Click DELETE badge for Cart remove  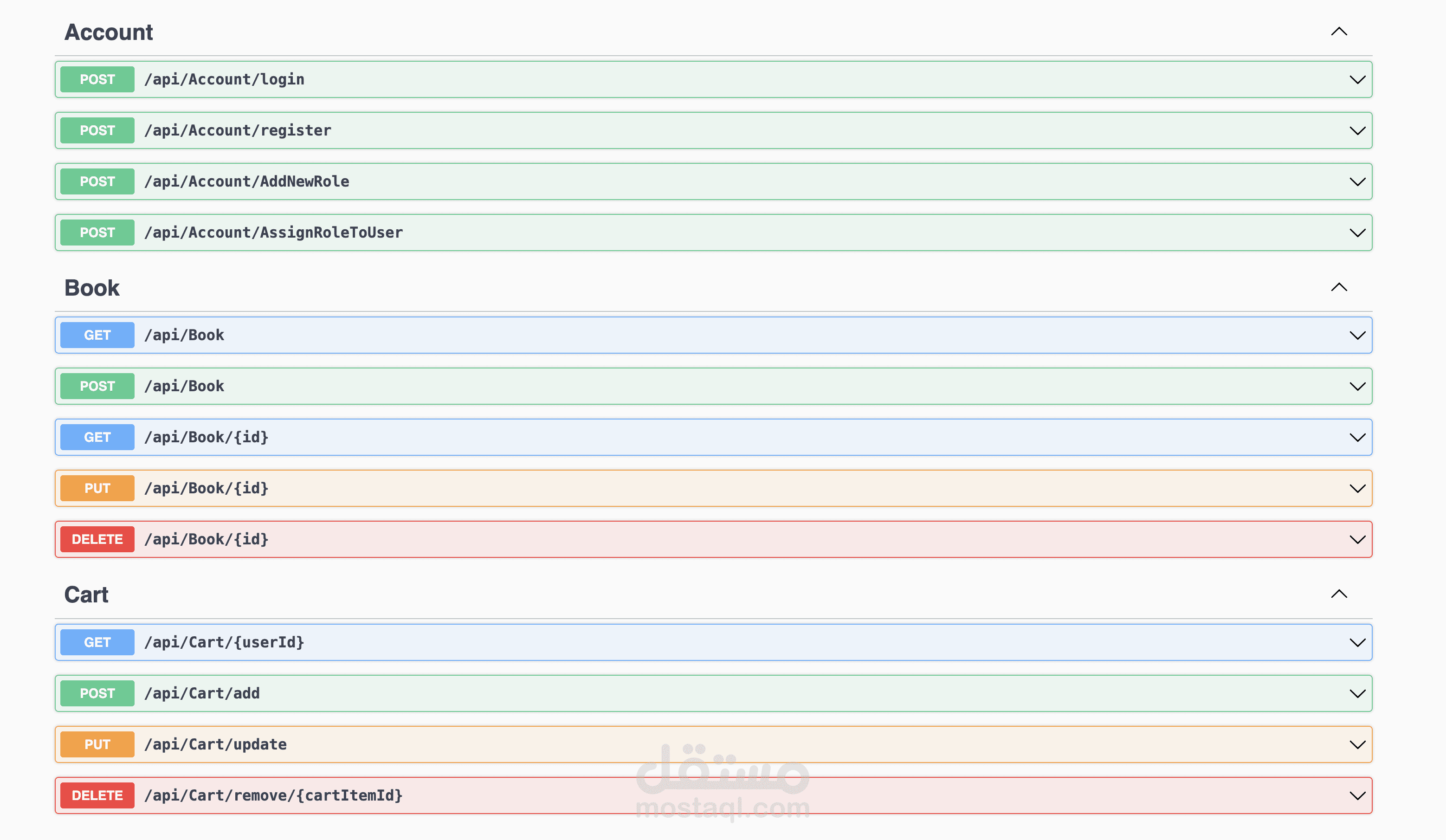(x=97, y=795)
